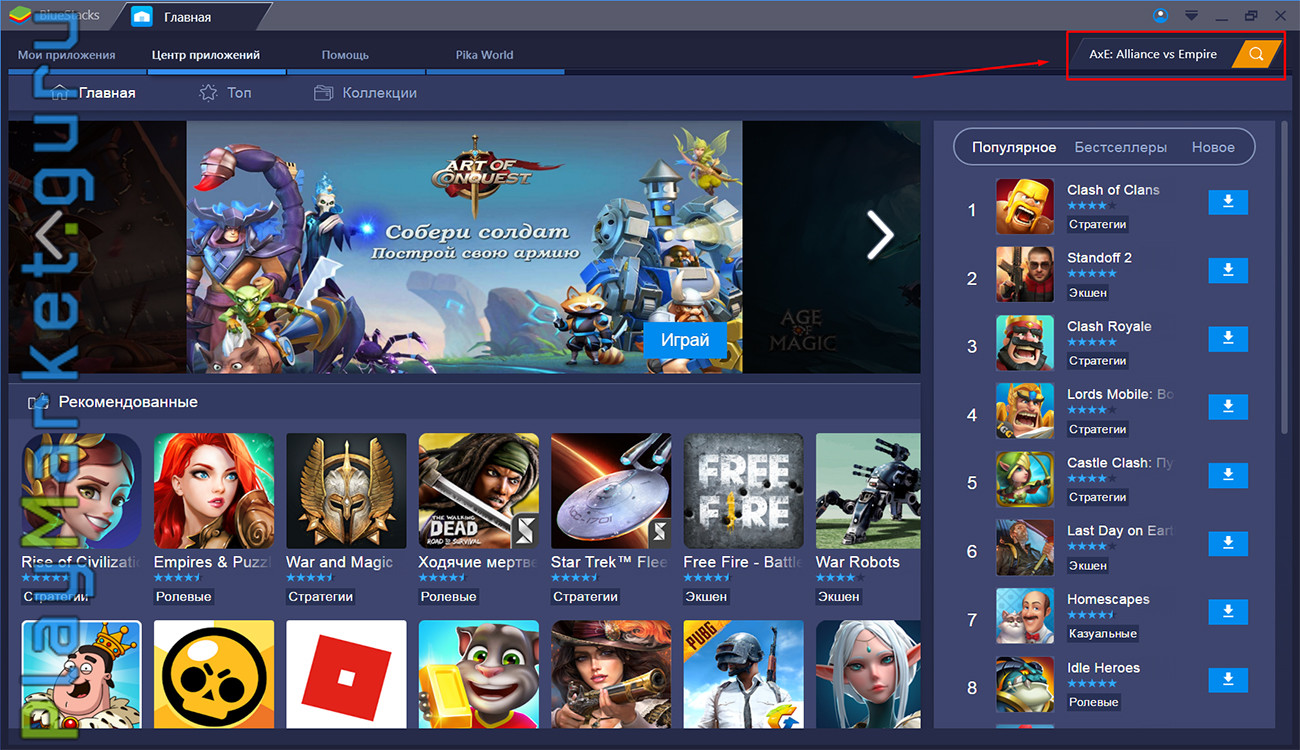Open Idle Heroes app icon
The width and height of the screenshot is (1300, 750).
tap(1025, 684)
